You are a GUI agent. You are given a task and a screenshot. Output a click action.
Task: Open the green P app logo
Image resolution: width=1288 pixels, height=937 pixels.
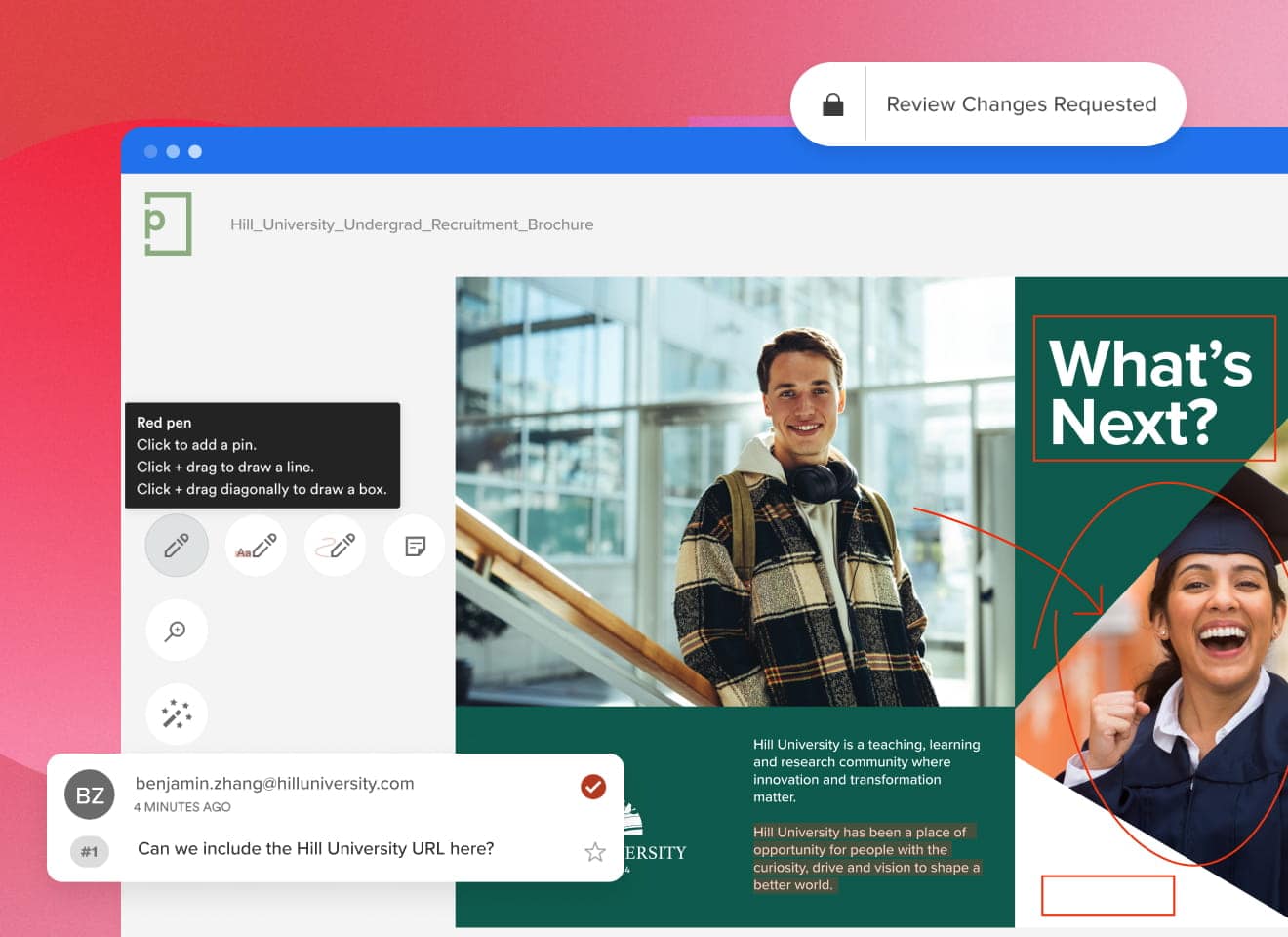tap(168, 224)
